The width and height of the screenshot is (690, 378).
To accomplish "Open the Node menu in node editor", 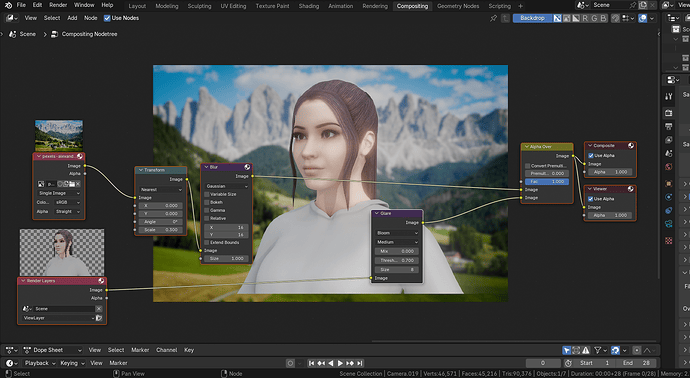I will point(90,18).
